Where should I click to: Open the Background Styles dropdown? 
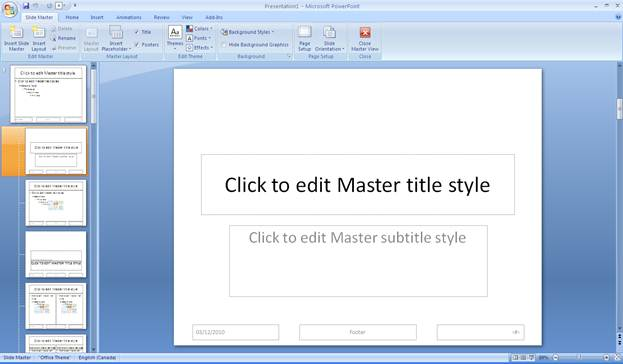pos(248,32)
